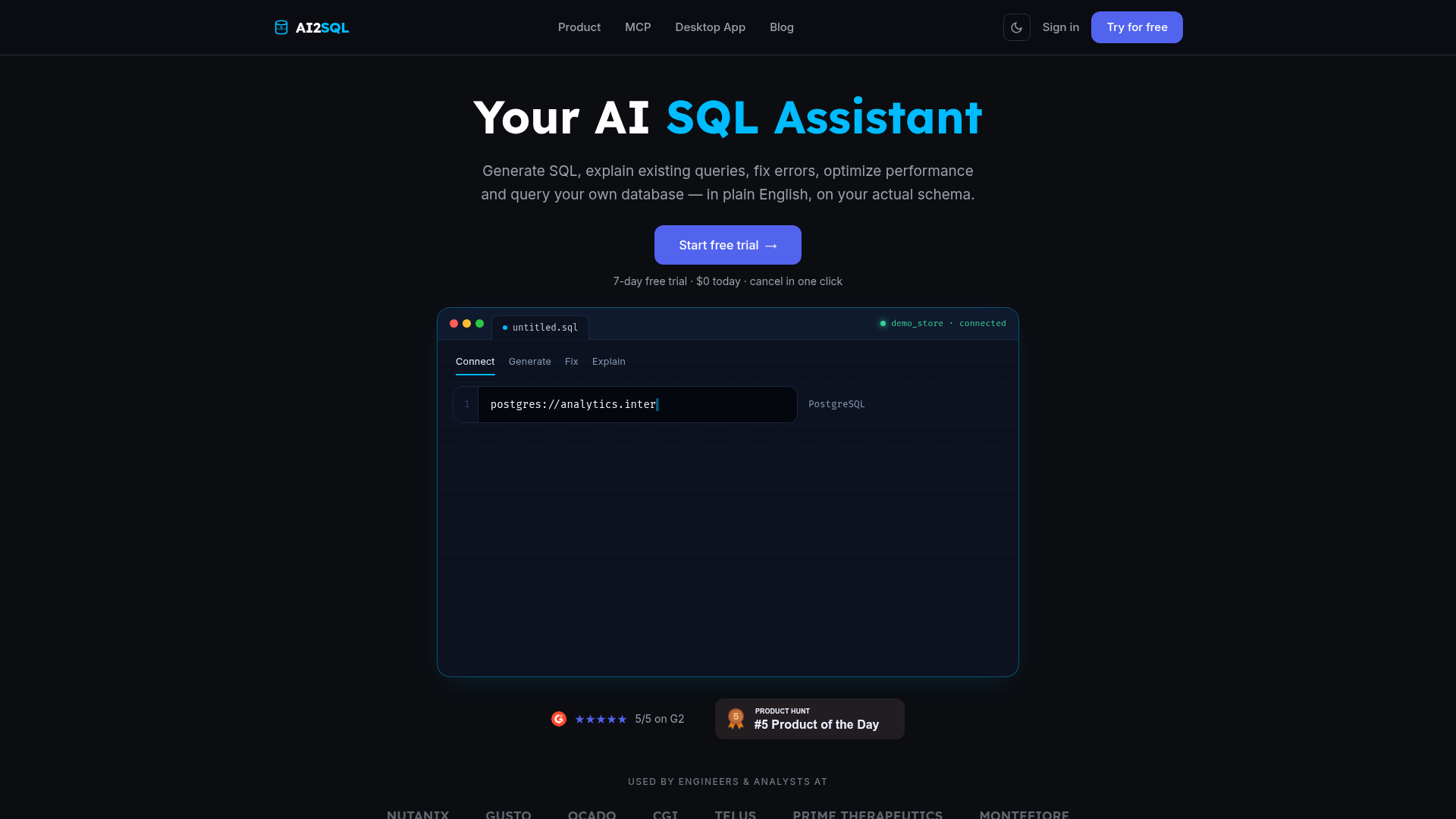Click the 7-day free trial fine print
The image size is (1456, 819).
728,281
